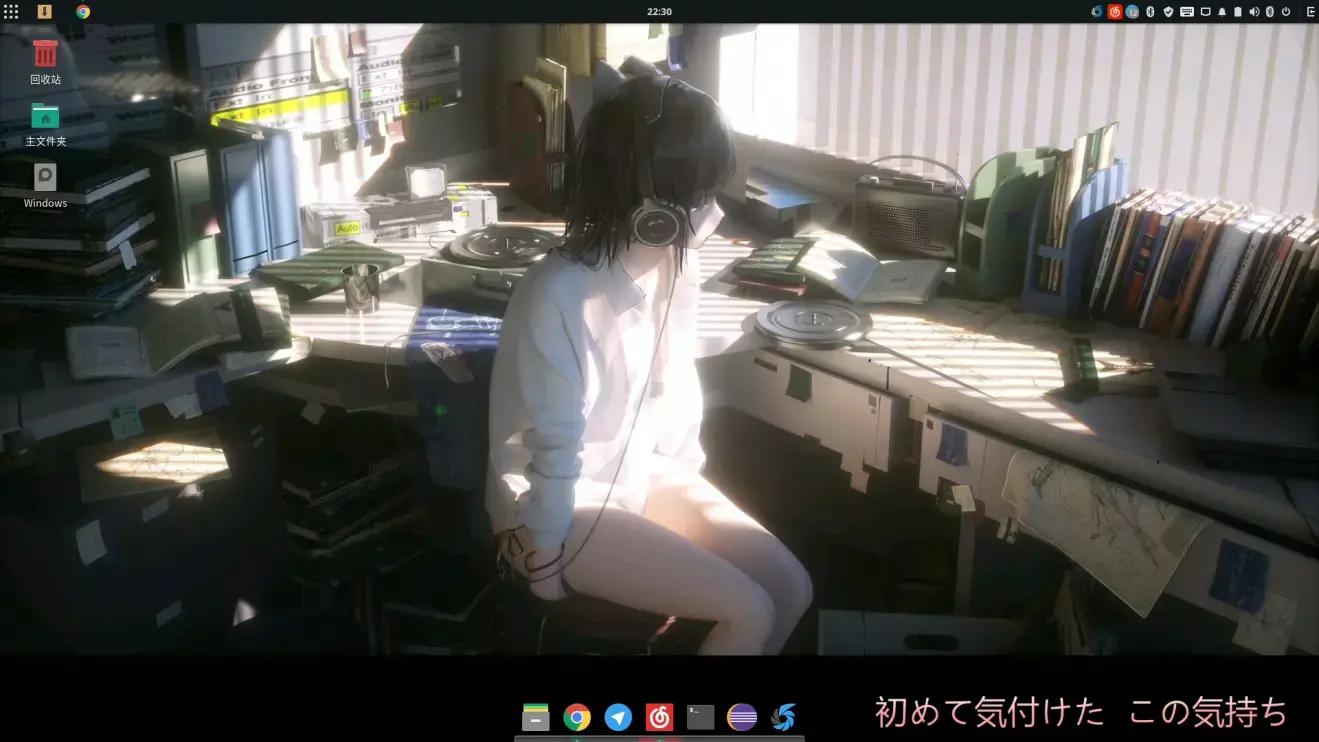Open the power options from the tray
Screen dimensions: 1319x742
coord(1286,11)
